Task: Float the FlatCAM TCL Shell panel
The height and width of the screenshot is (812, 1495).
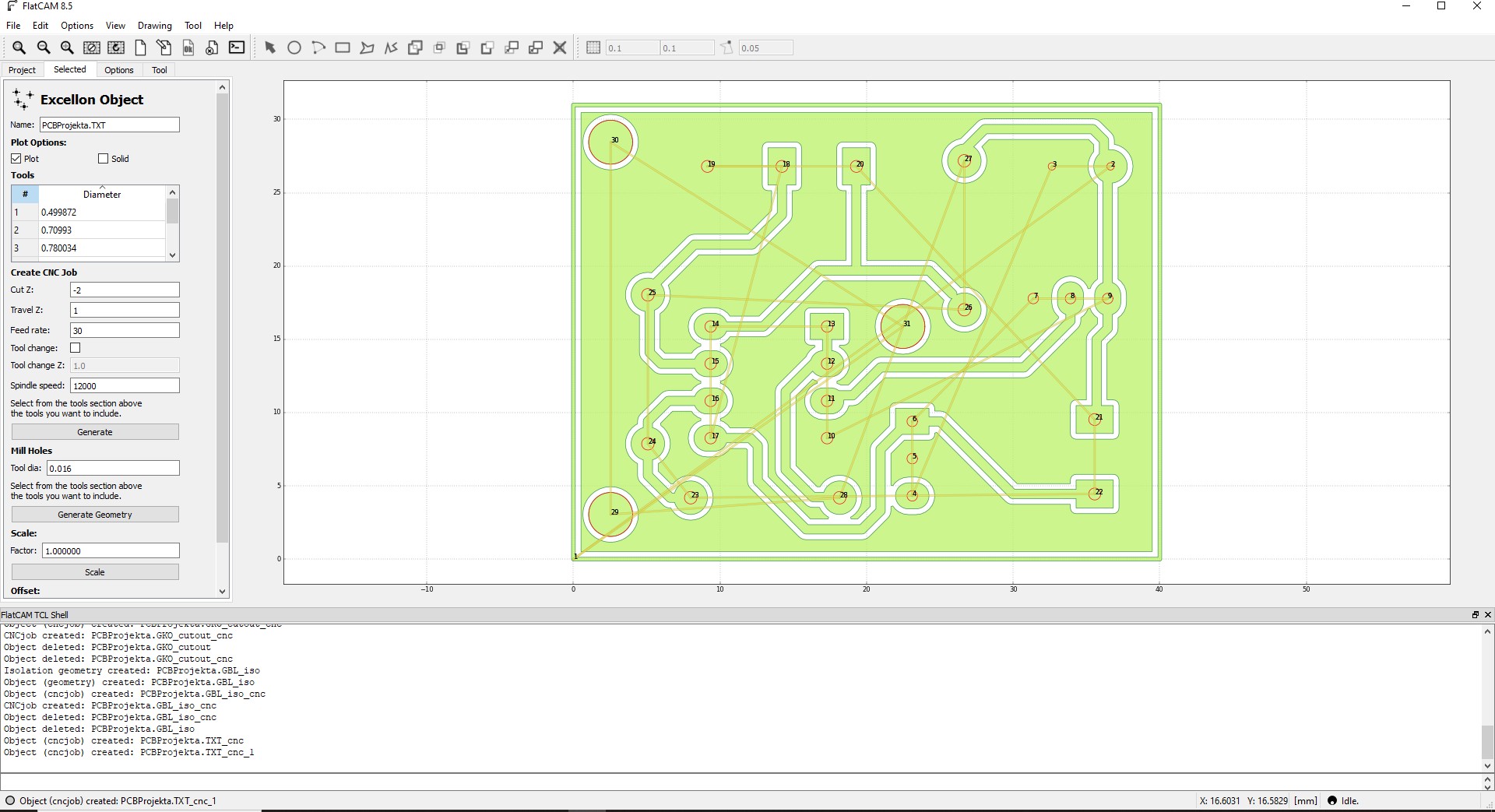Action: pos(1475,614)
